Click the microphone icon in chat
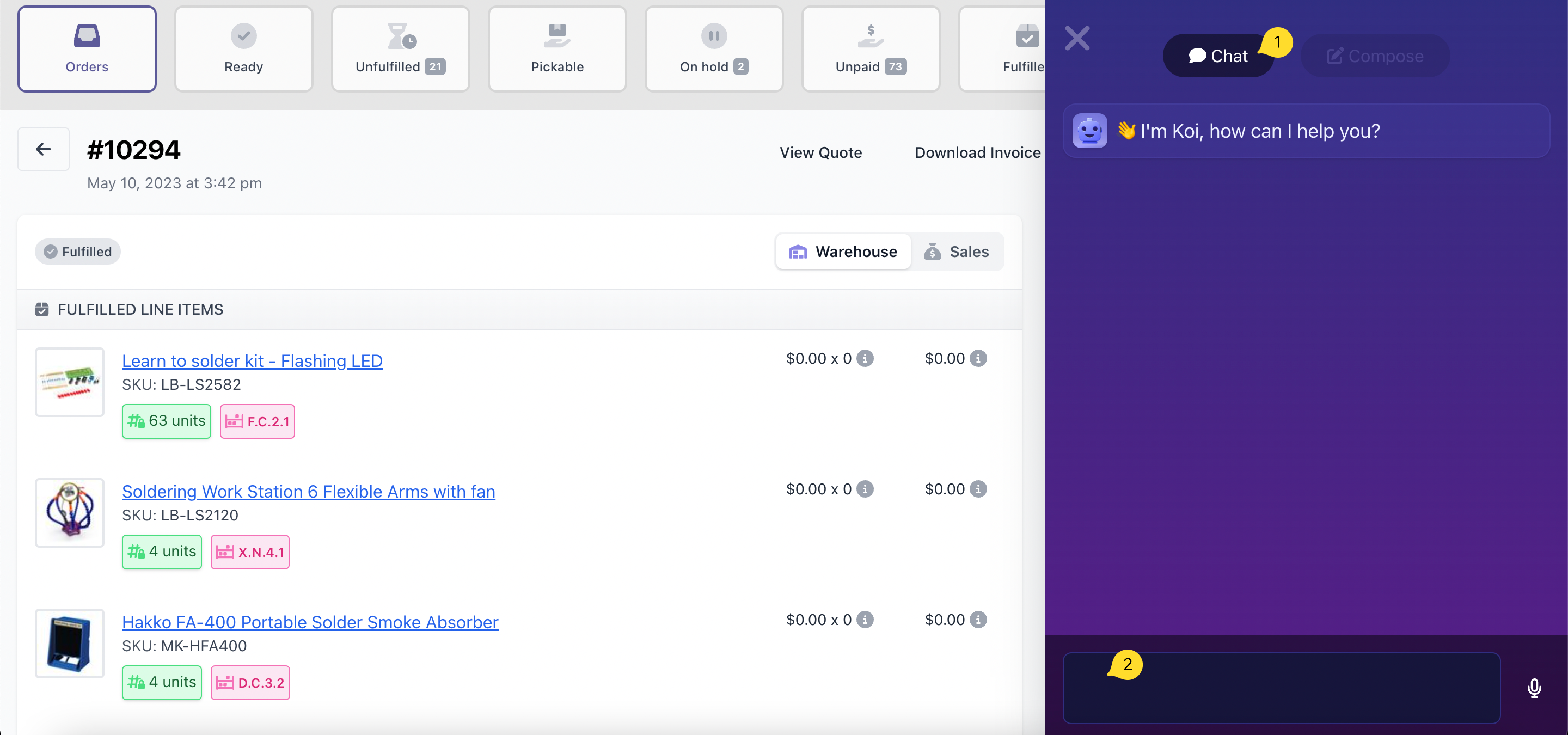Image resolution: width=1568 pixels, height=735 pixels. pos(1534,688)
